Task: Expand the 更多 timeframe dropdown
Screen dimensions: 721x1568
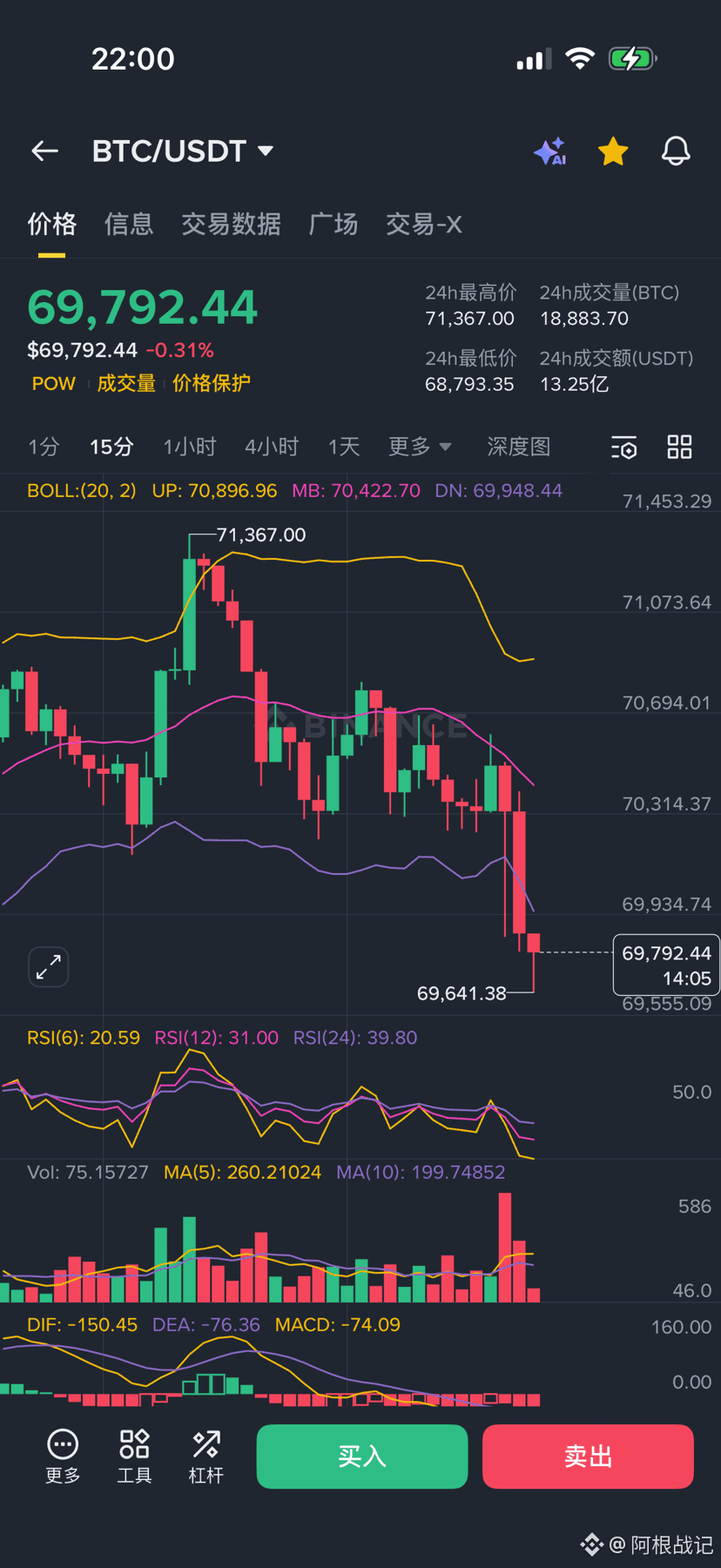Action: pos(420,448)
